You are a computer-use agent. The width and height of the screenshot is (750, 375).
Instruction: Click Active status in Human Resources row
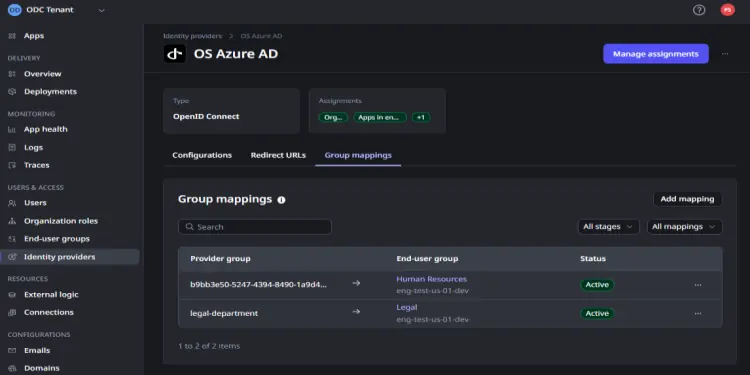pyautogui.click(x=597, y=285)
